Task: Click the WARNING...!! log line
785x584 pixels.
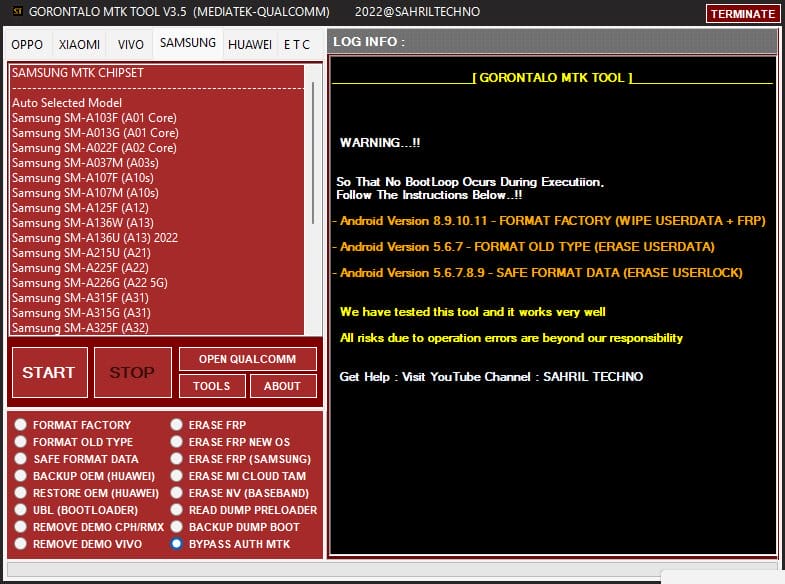Action: [380, 143]
